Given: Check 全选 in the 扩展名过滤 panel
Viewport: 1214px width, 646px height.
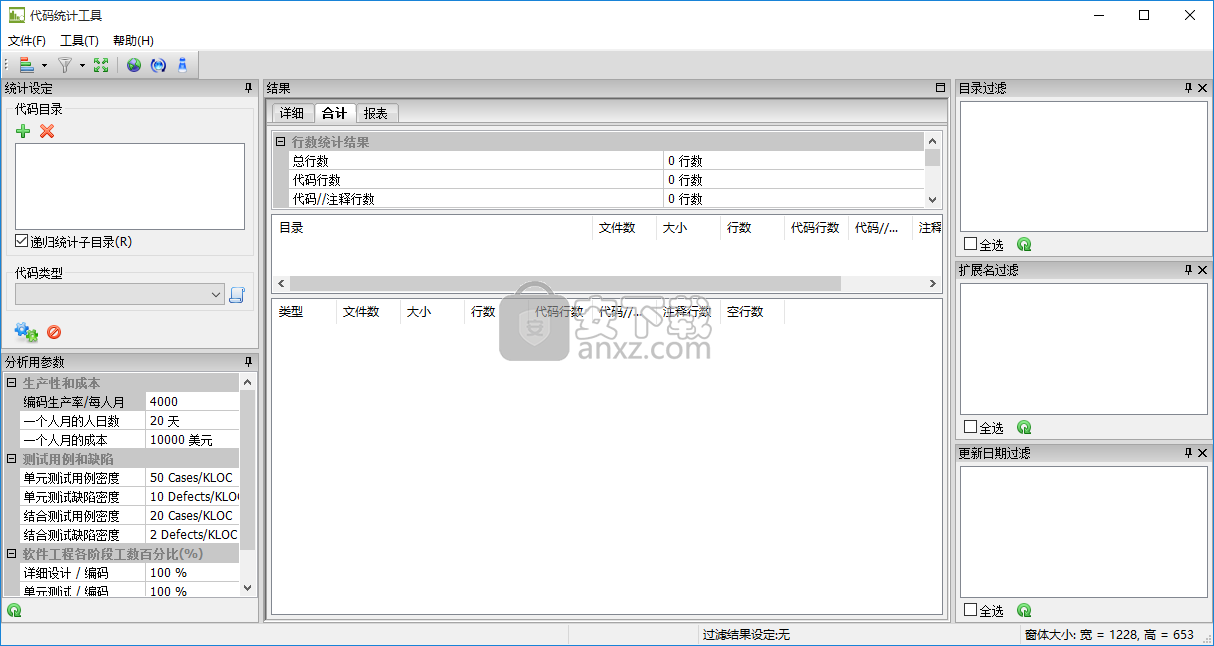Looking at the screenshot, I should coord(970,427).
